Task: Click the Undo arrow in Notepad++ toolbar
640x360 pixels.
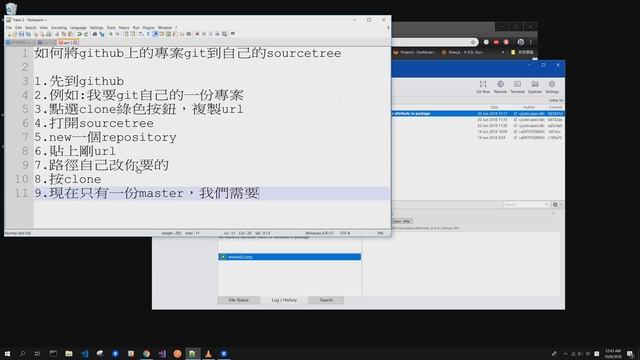Action: tap(80, 34)
